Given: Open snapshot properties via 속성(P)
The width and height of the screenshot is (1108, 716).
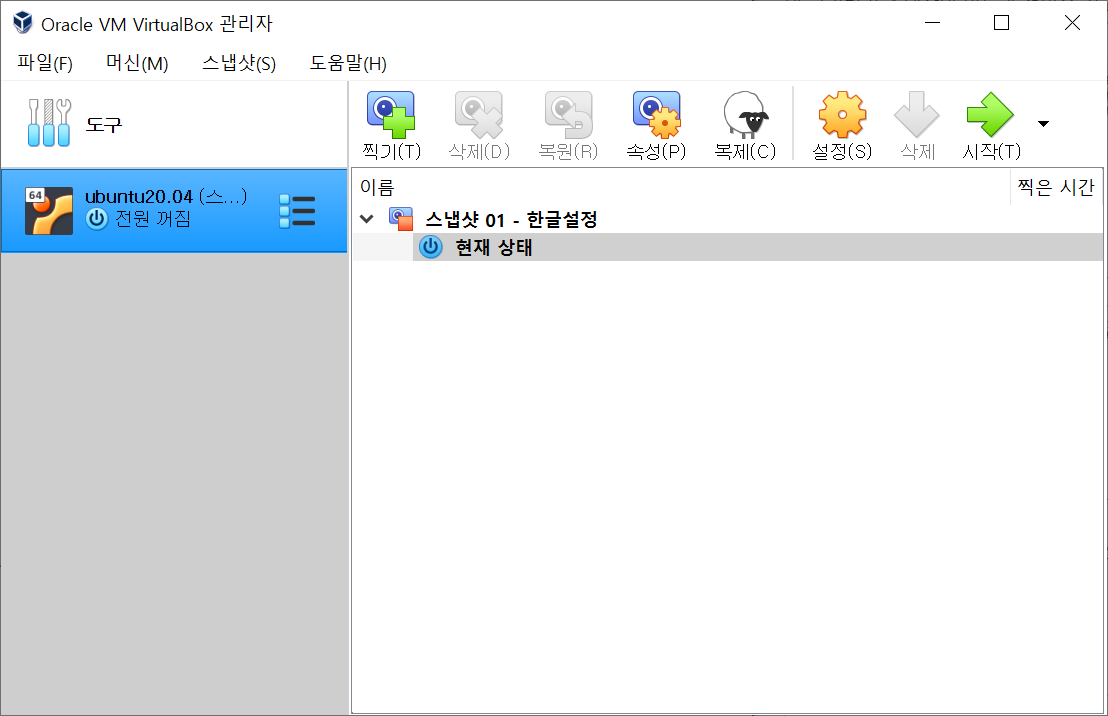Looking at the screenshot, I should point(656,125).
